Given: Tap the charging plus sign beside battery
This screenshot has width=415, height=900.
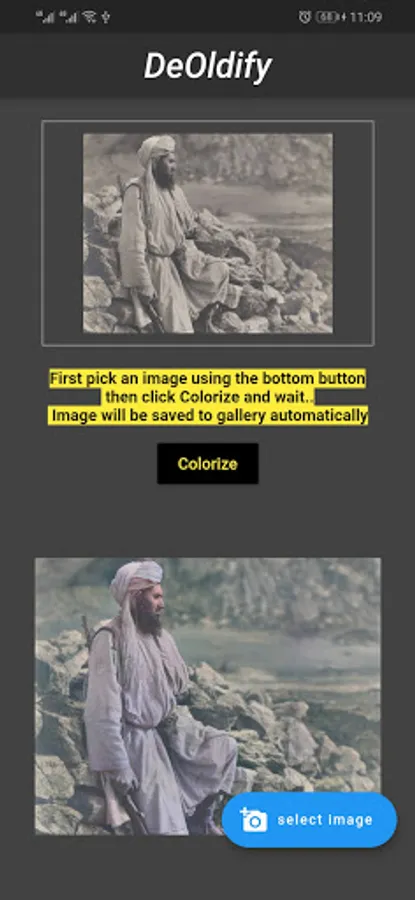Looking at the screenshot, I should click(343, 17).
